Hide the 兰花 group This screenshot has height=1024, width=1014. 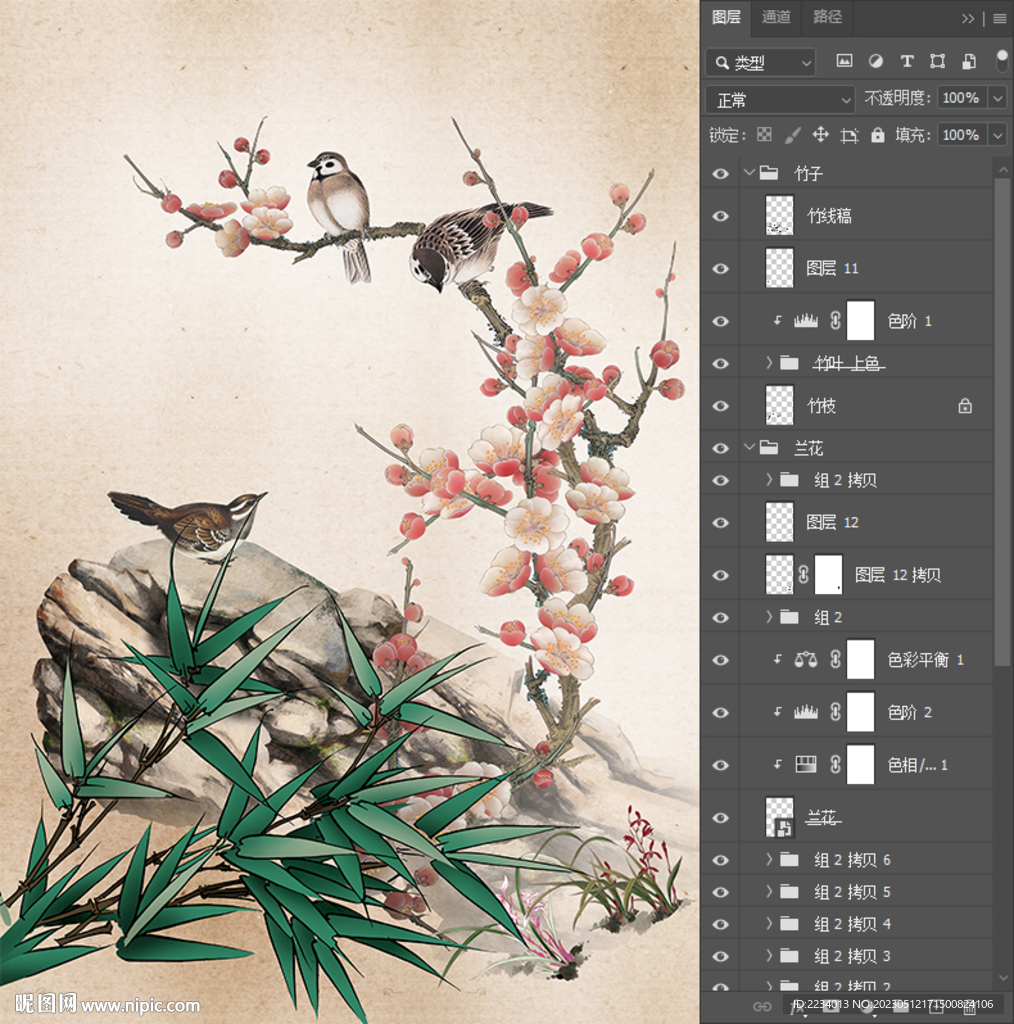(x=720, y=449)
